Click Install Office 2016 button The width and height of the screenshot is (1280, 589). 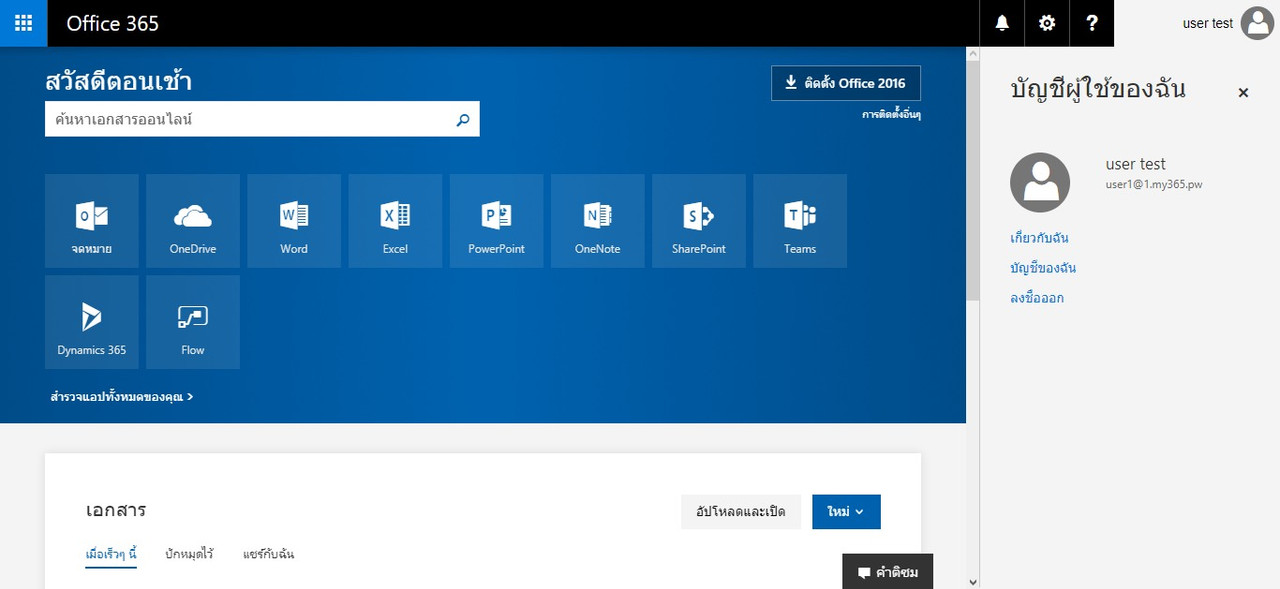click(846, 83)
